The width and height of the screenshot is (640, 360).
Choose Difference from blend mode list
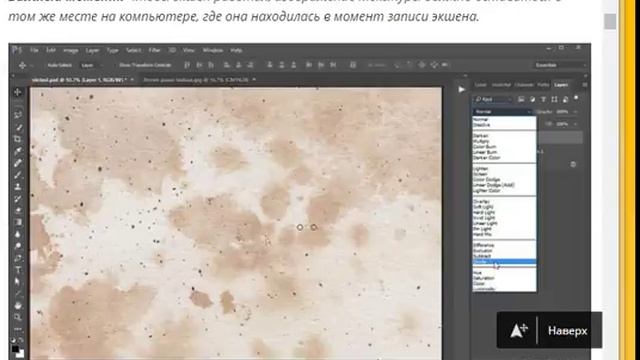484,245
